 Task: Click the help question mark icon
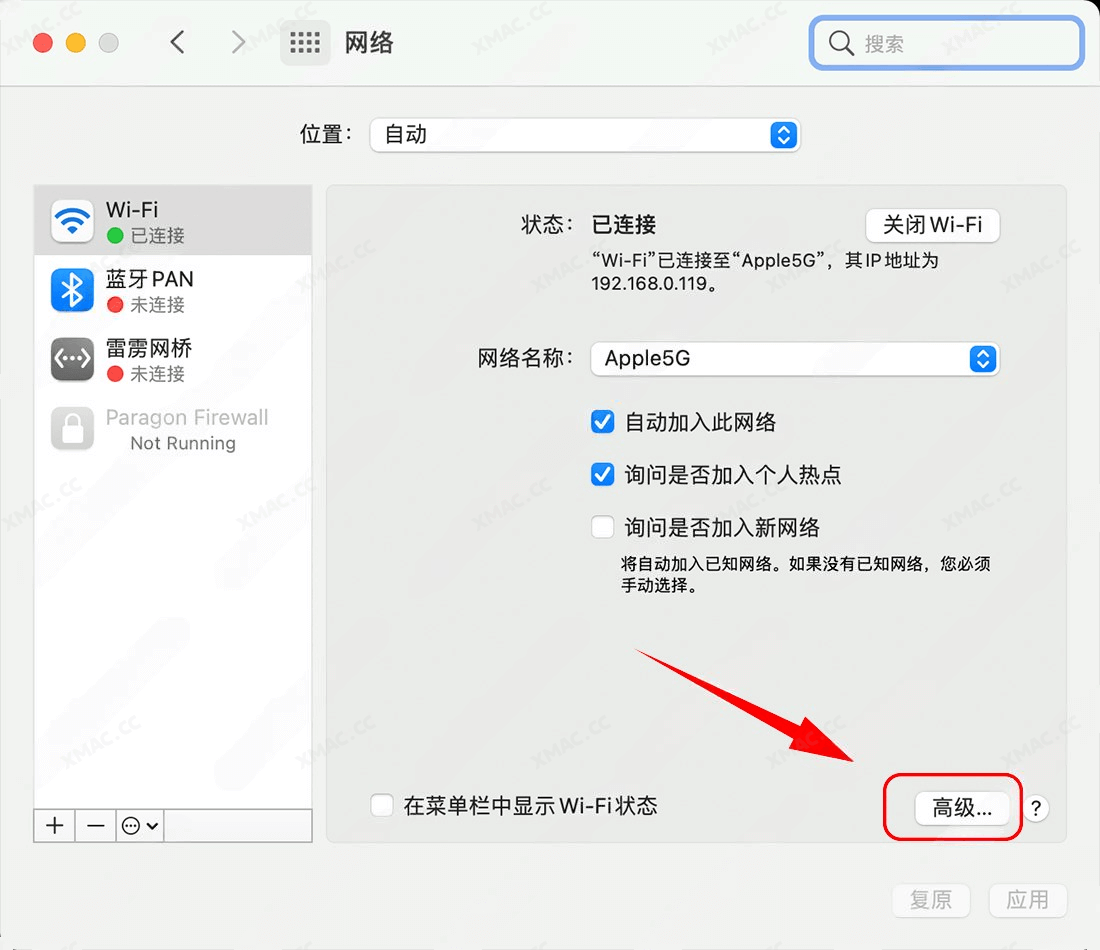point(1036,809)
